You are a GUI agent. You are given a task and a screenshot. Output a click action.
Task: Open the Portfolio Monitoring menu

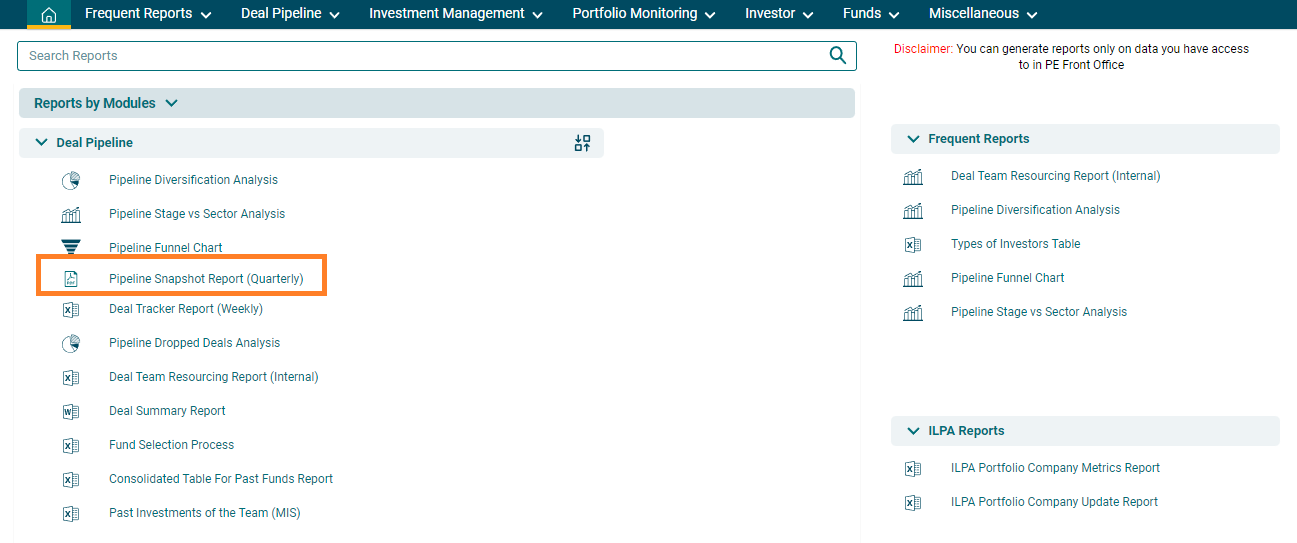coord(643,14)
